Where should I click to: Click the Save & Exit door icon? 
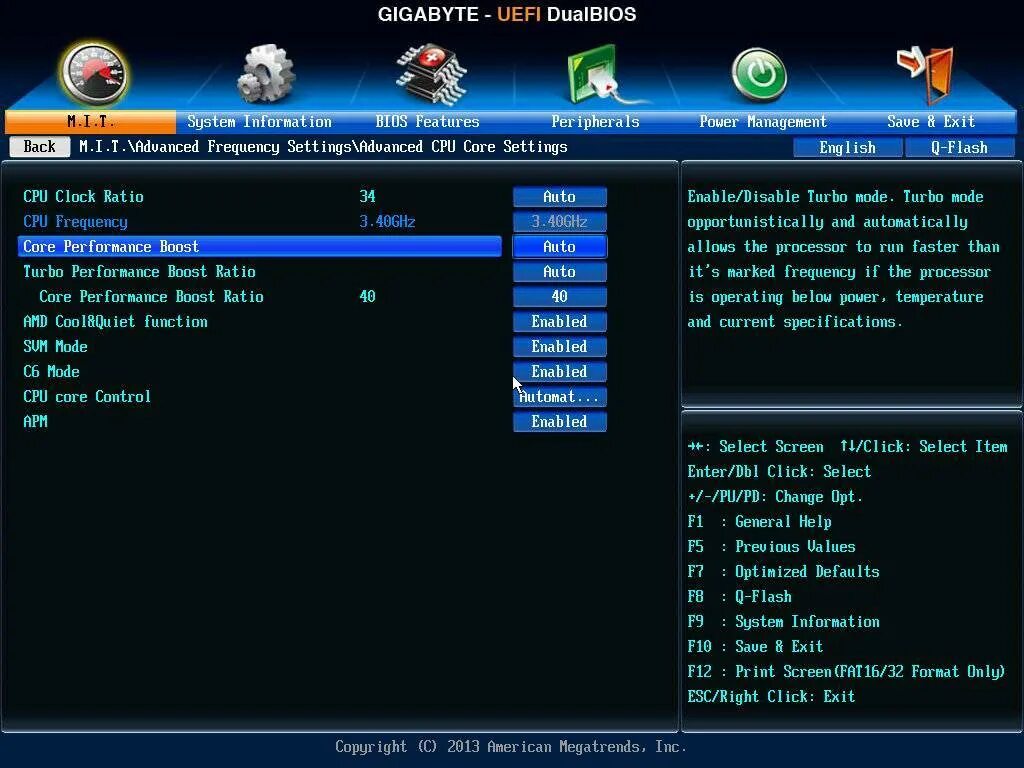tap(926, 74)
